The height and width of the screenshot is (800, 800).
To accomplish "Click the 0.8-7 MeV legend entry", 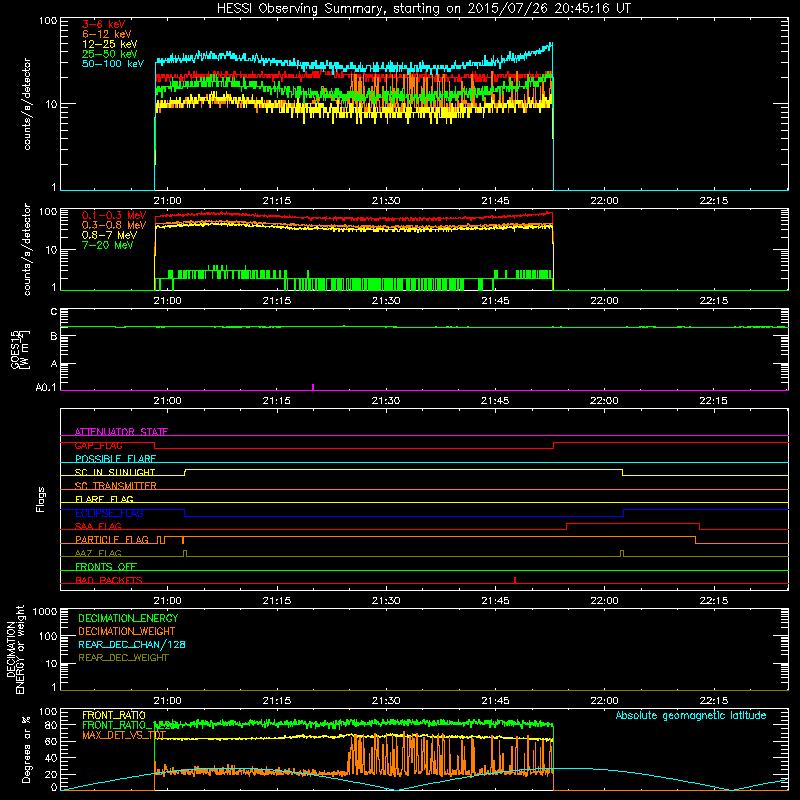I will point(109,235).
